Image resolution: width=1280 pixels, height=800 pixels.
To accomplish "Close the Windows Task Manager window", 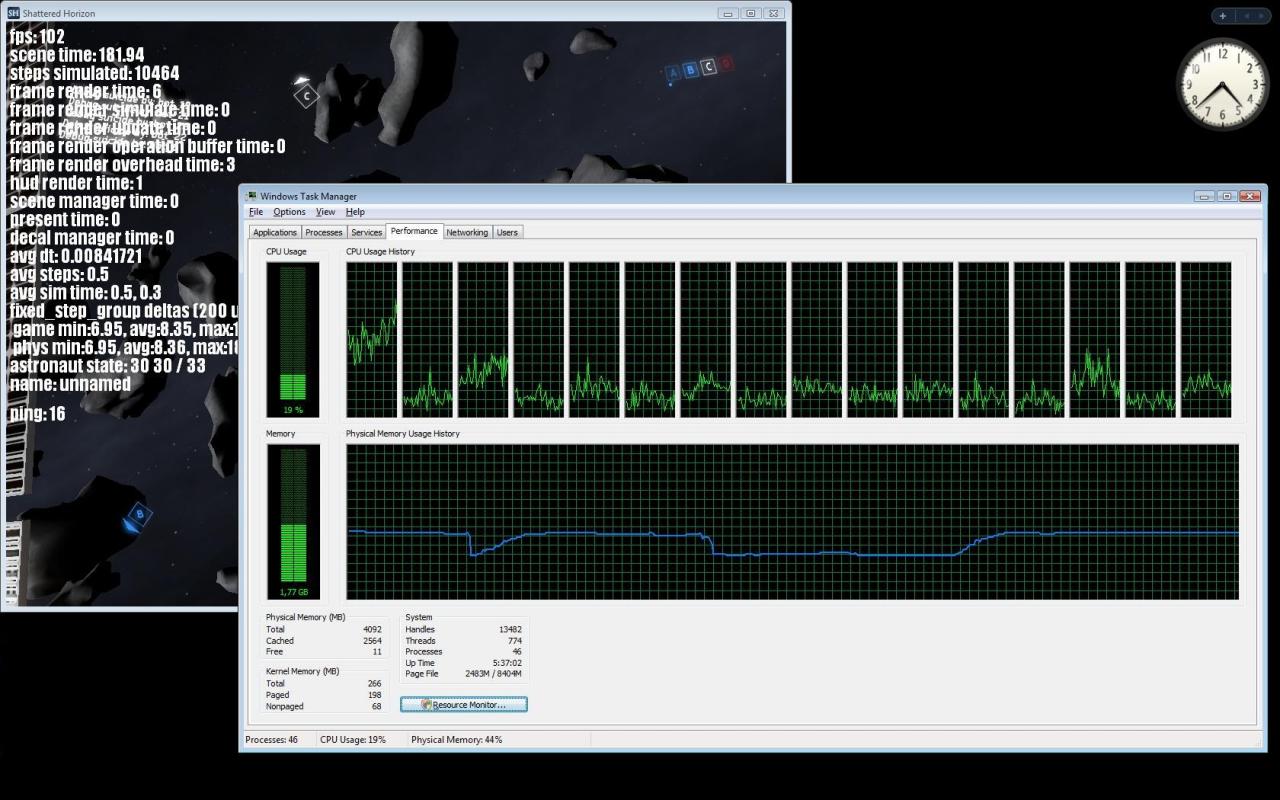I will (1249, 196).
